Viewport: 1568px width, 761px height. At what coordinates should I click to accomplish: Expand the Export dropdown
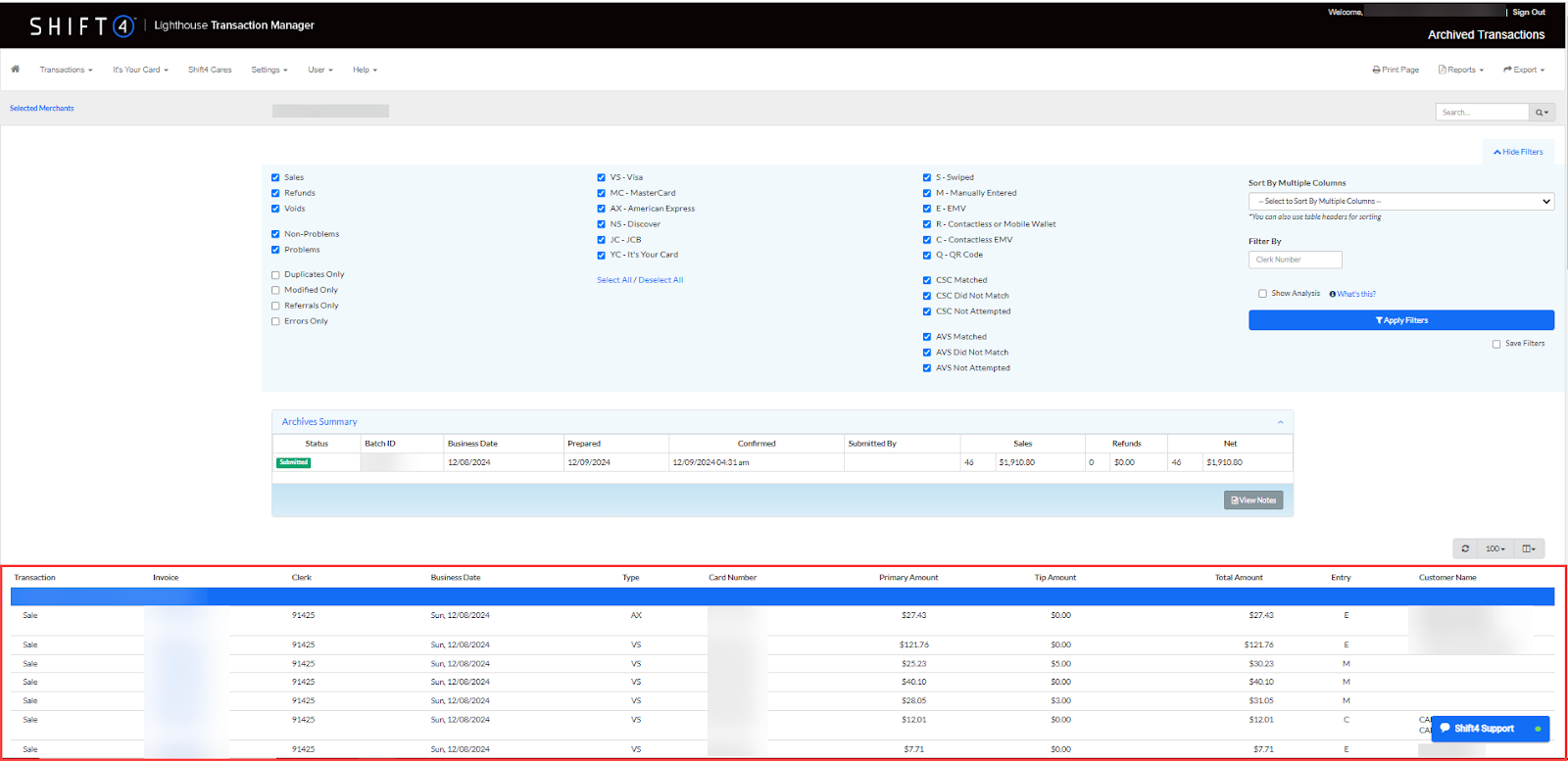click(x=1524, y=71)
